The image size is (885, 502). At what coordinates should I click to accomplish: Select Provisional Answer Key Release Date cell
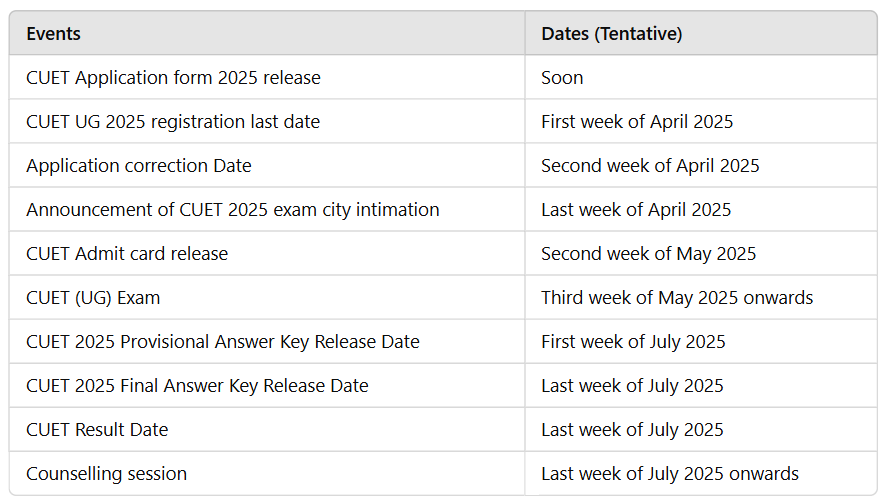223,342
